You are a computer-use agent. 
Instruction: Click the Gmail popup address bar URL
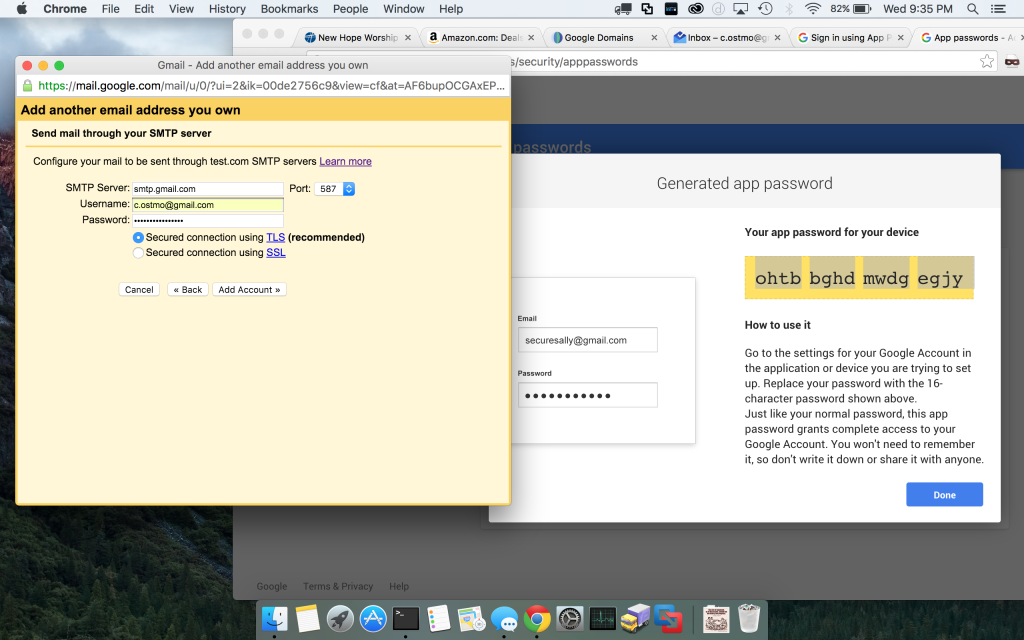271,86
